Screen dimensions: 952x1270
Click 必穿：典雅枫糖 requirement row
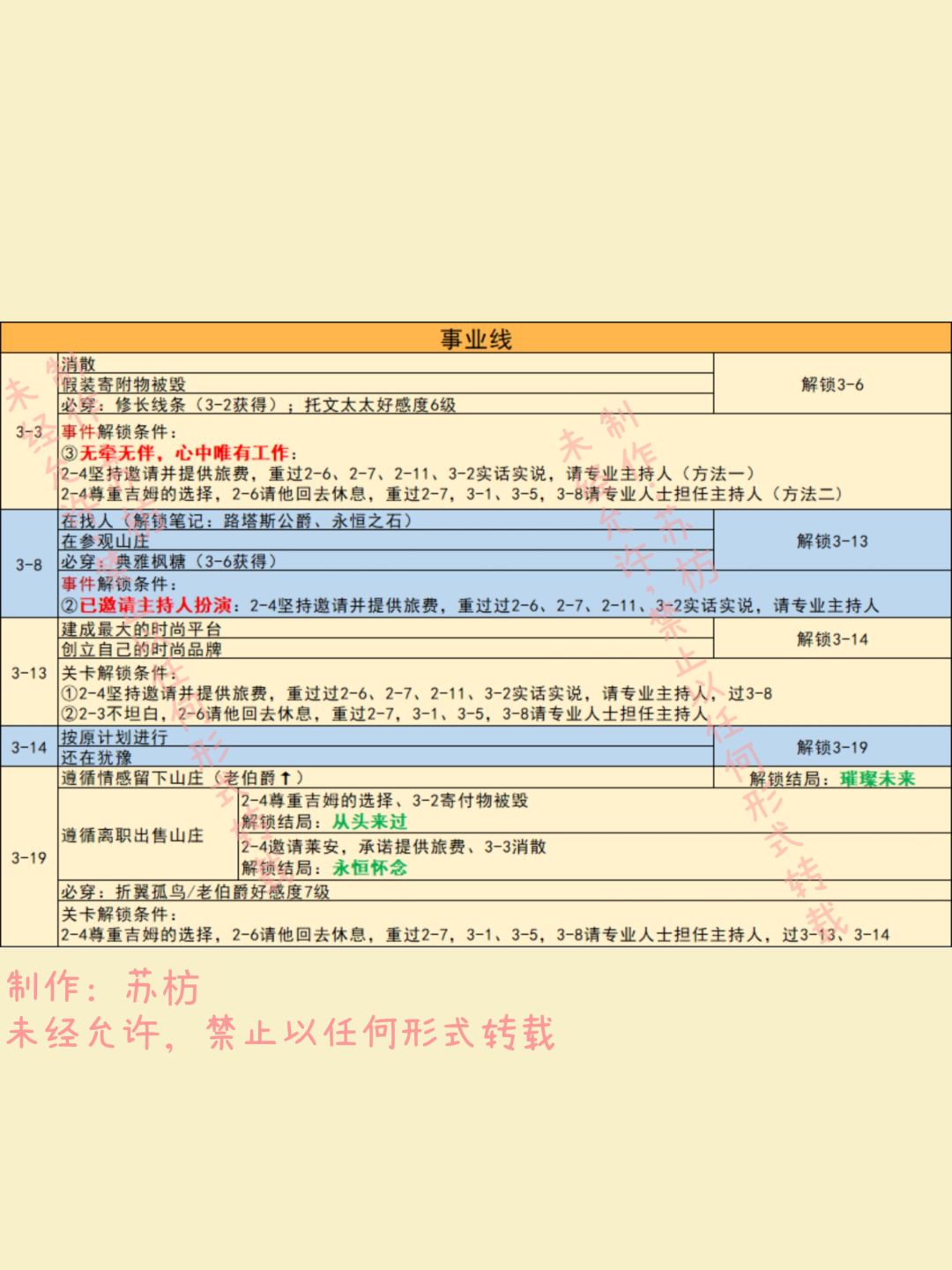tap(386, 561)
